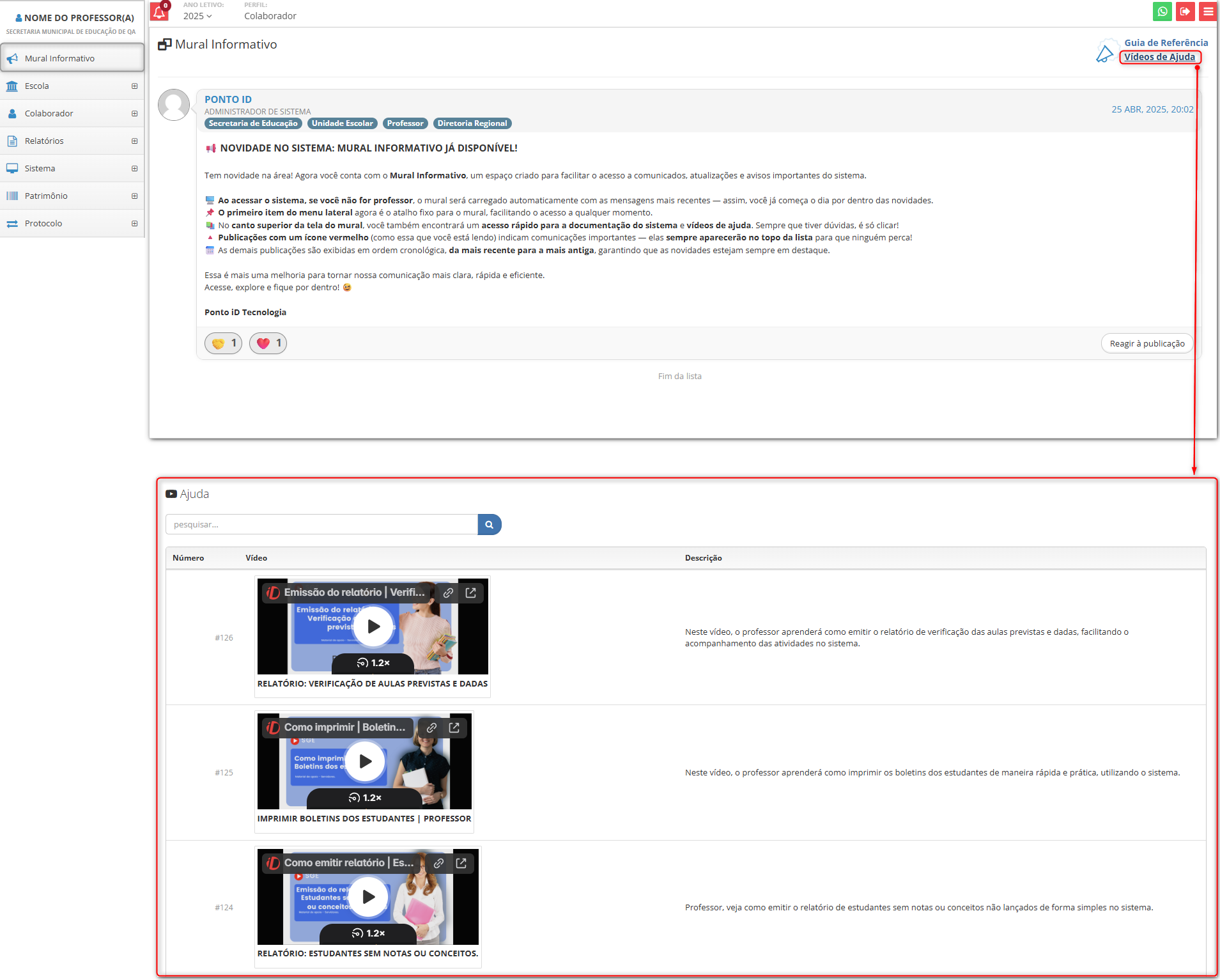This screenshot has height=980, width=1220.
Task: Click the bank icon beside Escola
Action: 12,86
